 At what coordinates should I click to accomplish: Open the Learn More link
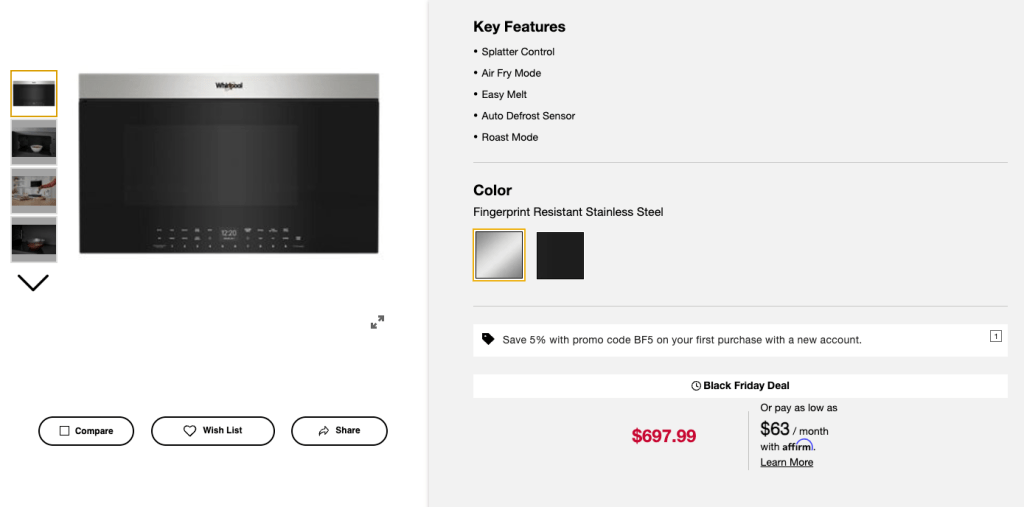786,462
